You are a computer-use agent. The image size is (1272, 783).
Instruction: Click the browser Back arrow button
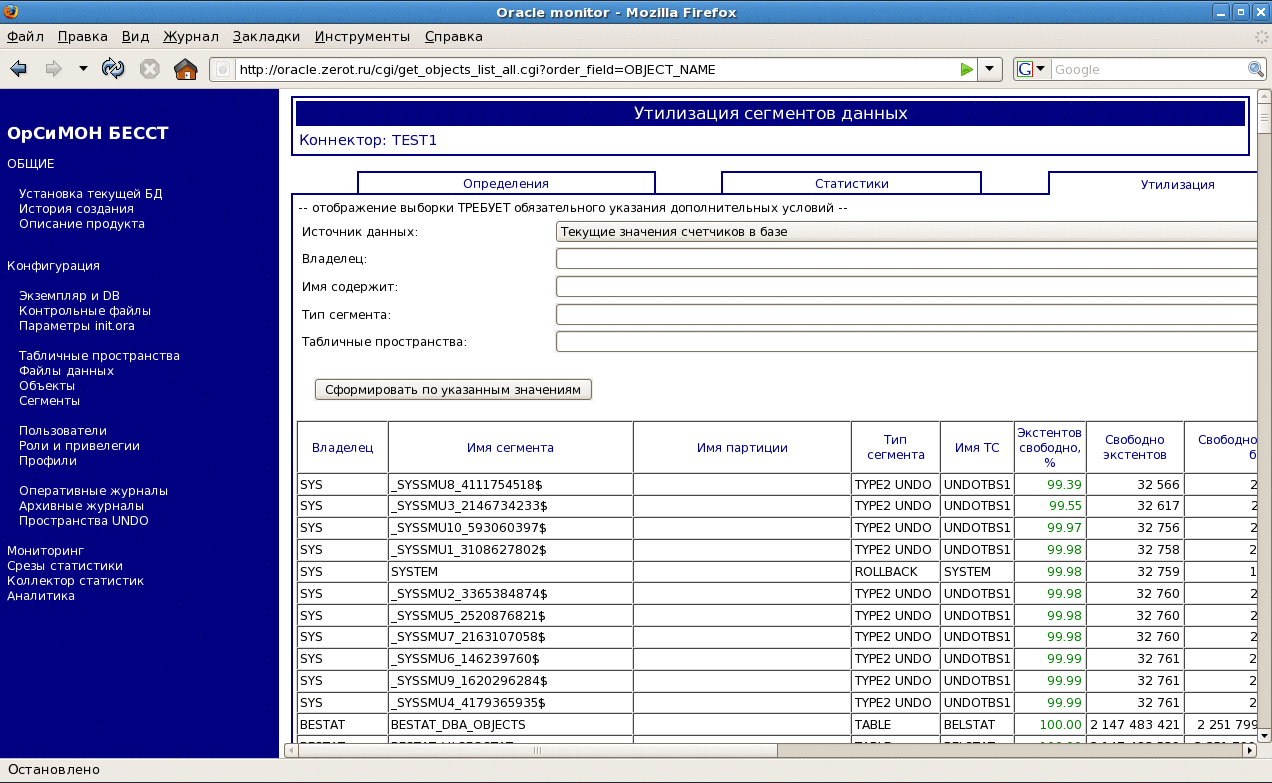pyautogui.click(x=18, y=69)
